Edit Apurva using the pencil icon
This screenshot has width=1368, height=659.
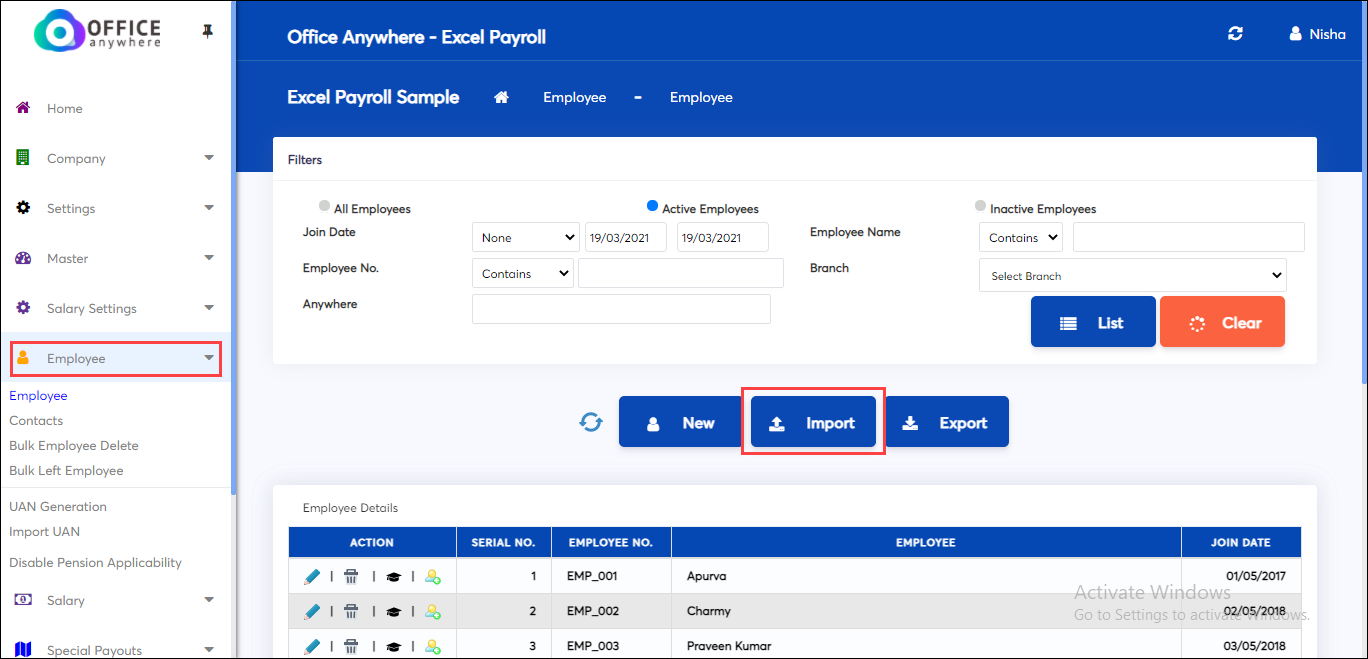(x=312, y=576)
